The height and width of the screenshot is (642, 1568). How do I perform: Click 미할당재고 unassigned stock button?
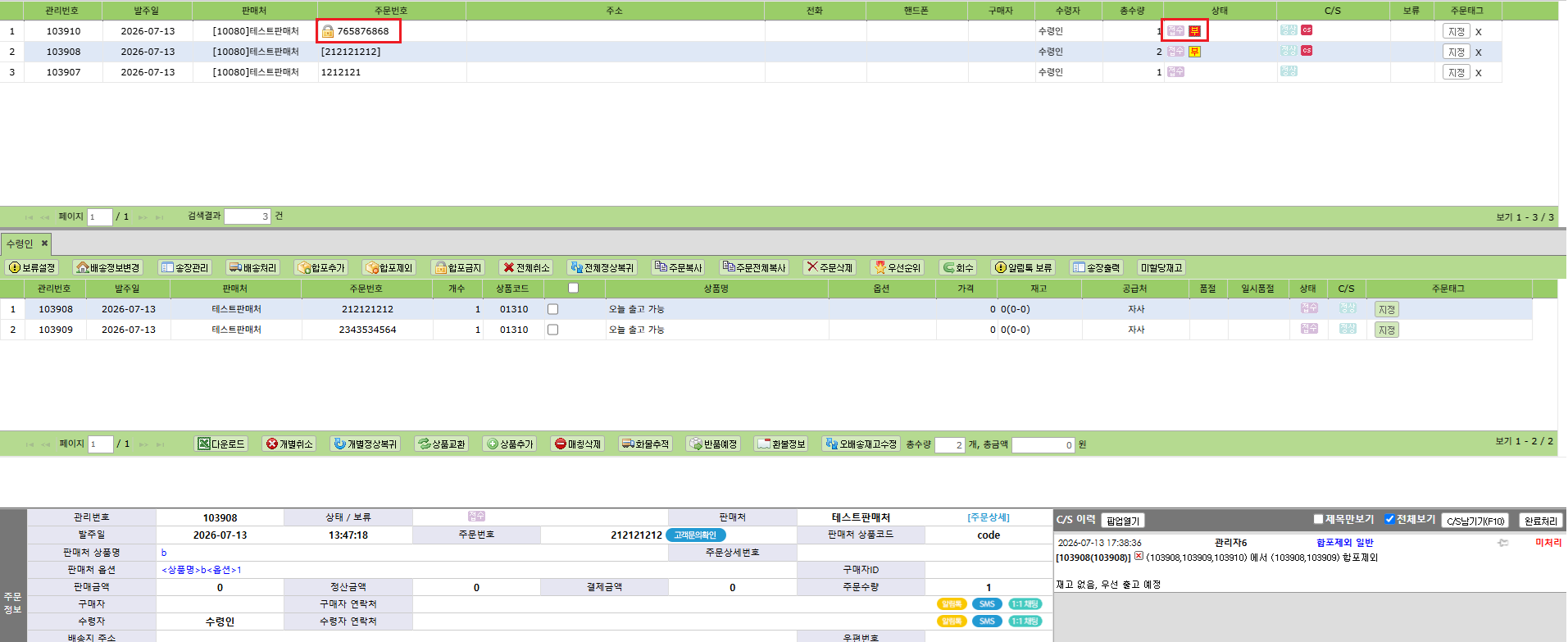[x=1161, y=267]
